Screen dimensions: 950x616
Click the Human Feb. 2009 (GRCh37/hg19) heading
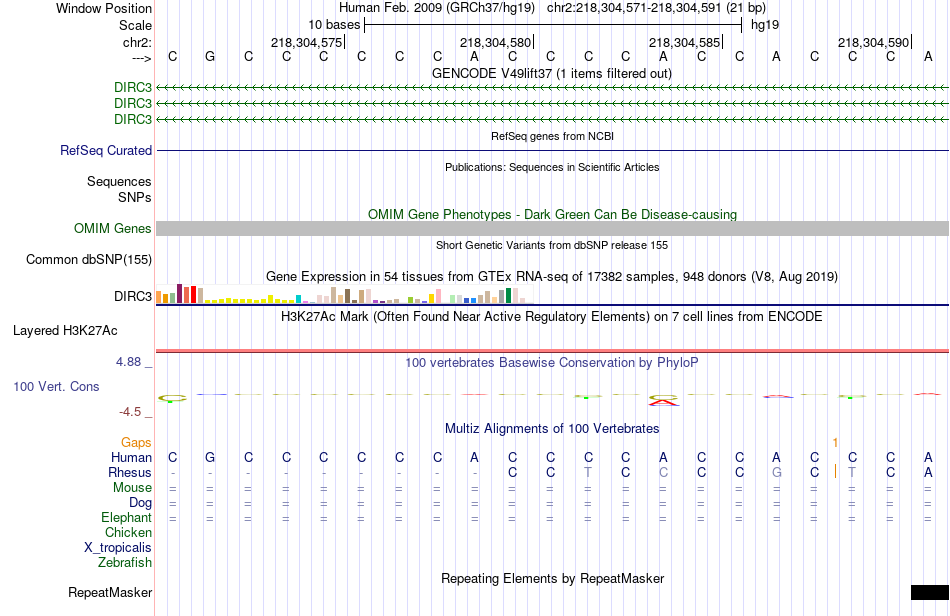(437, 8)
